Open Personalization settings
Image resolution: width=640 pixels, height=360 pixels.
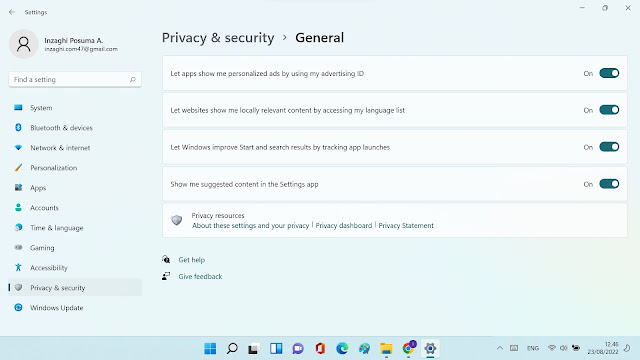tap(75, 168)
